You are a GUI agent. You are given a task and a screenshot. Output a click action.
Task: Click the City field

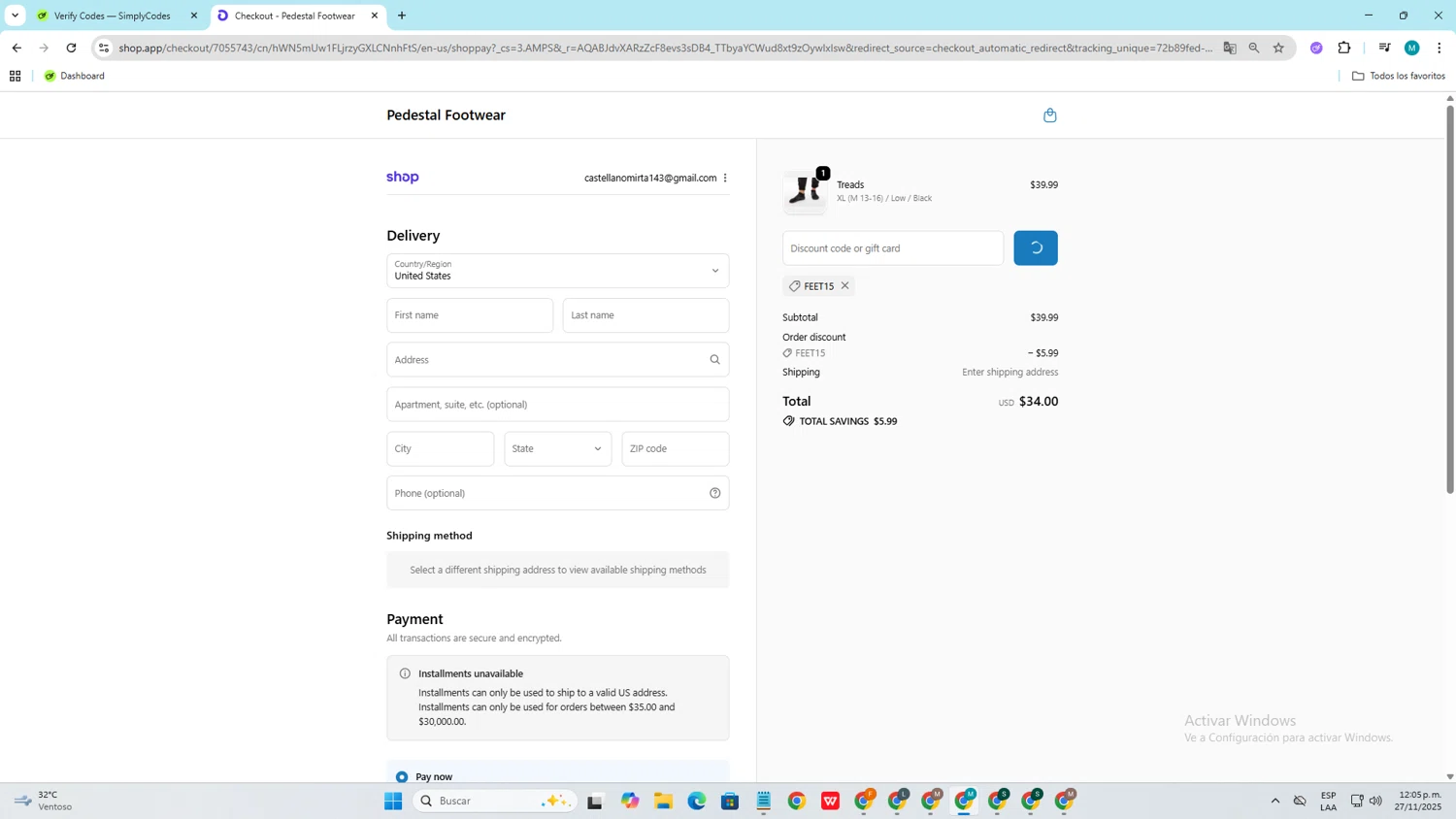441,449
